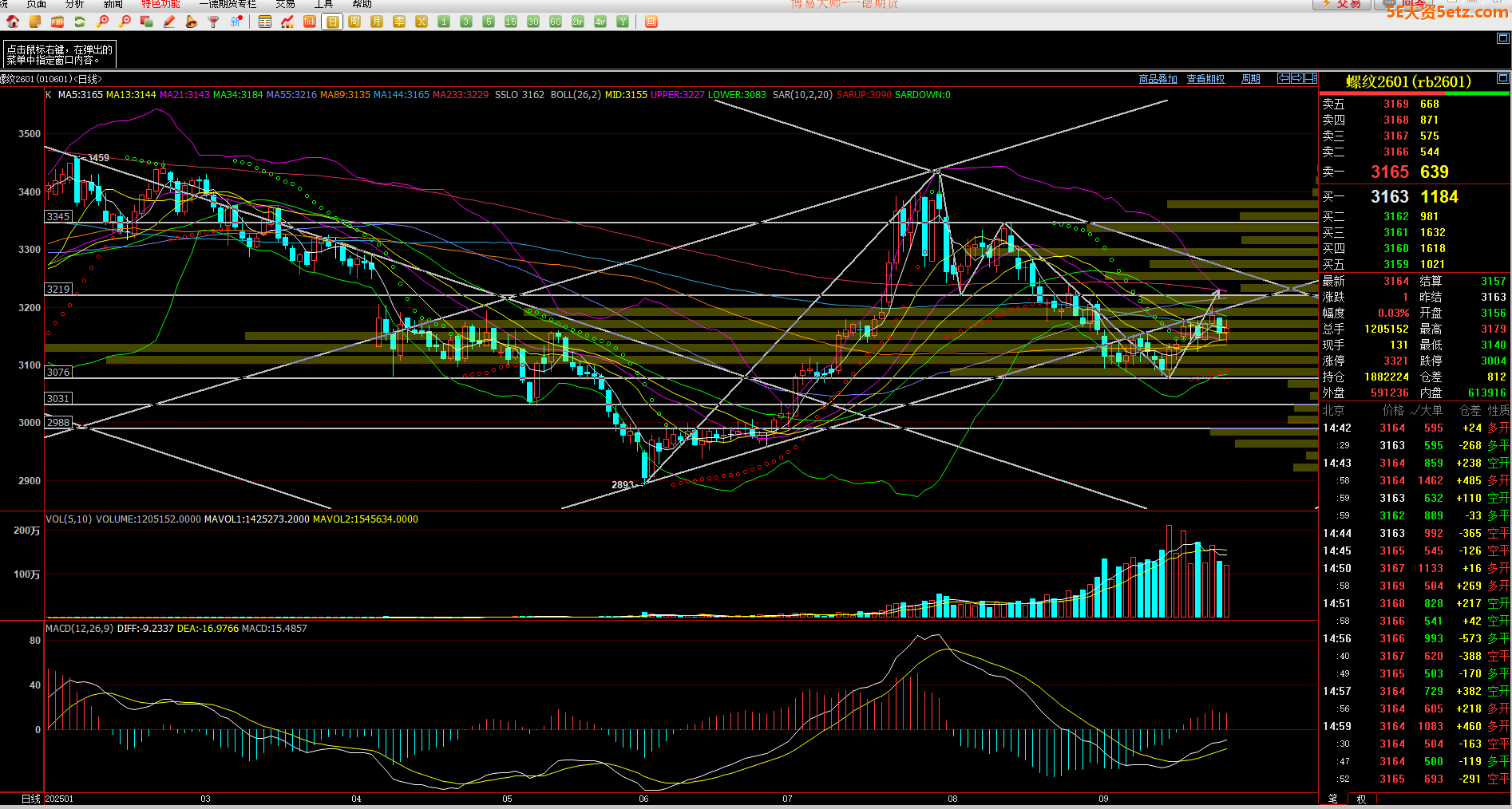Click the red-green buy/sell ratio bar
Image resolution: width=1512 pixels, height=809 pixels.
[1415, 93]
